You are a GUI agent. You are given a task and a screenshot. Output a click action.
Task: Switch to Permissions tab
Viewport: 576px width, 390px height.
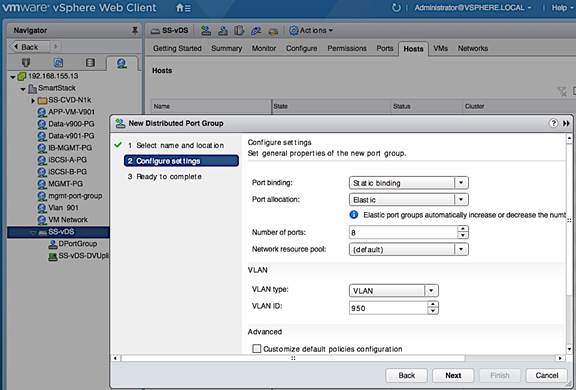click(x=347, y=48)
